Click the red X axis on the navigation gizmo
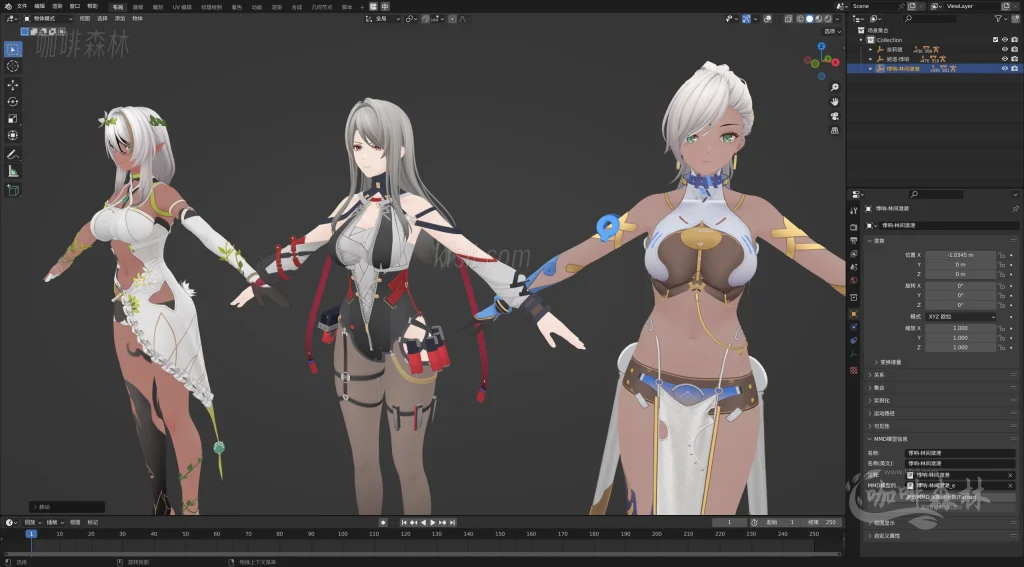Image resolution: width=1024 pixels, height=567 pixels. point(835,62)
